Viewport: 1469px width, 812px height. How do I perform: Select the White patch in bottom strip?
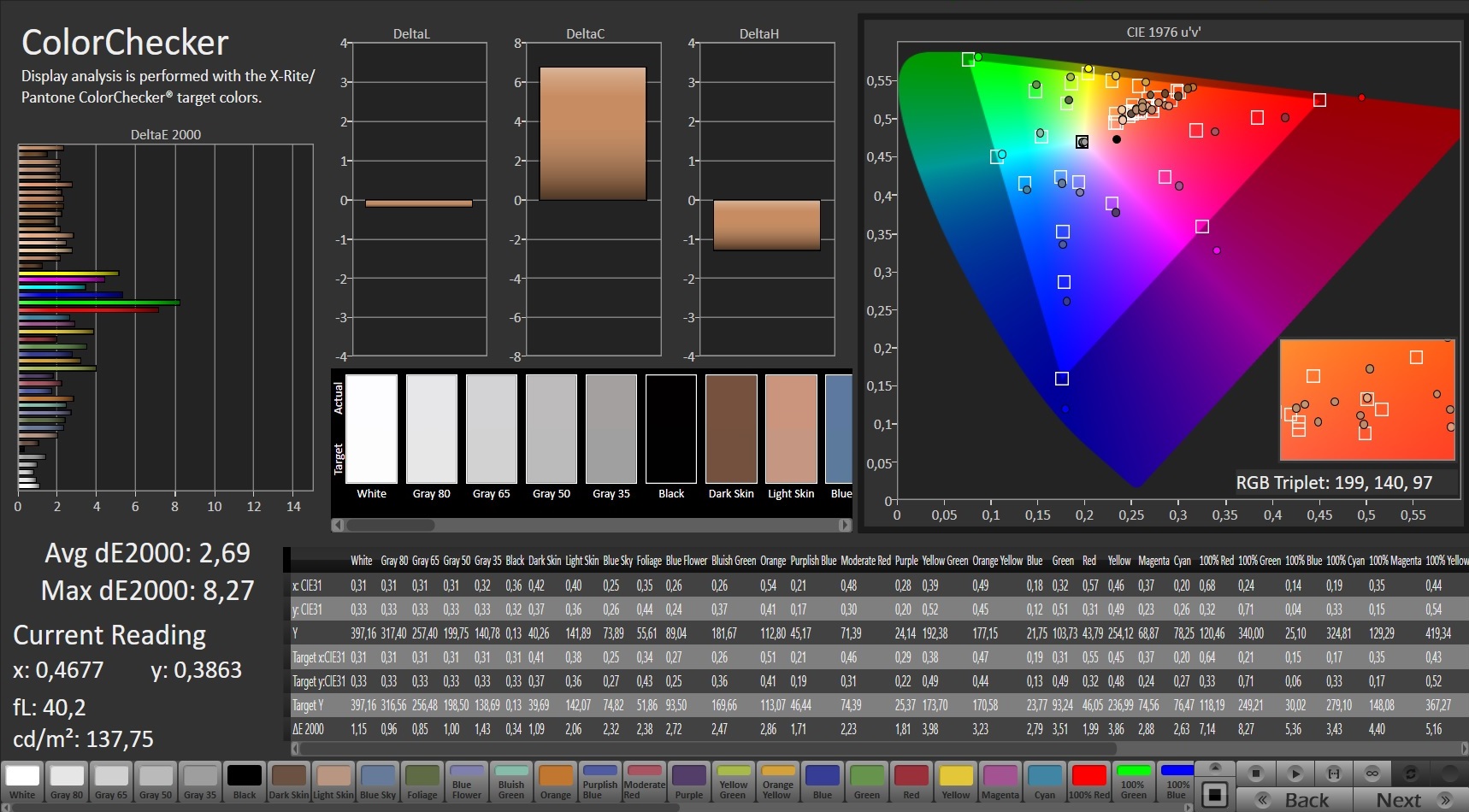[22, 782]
